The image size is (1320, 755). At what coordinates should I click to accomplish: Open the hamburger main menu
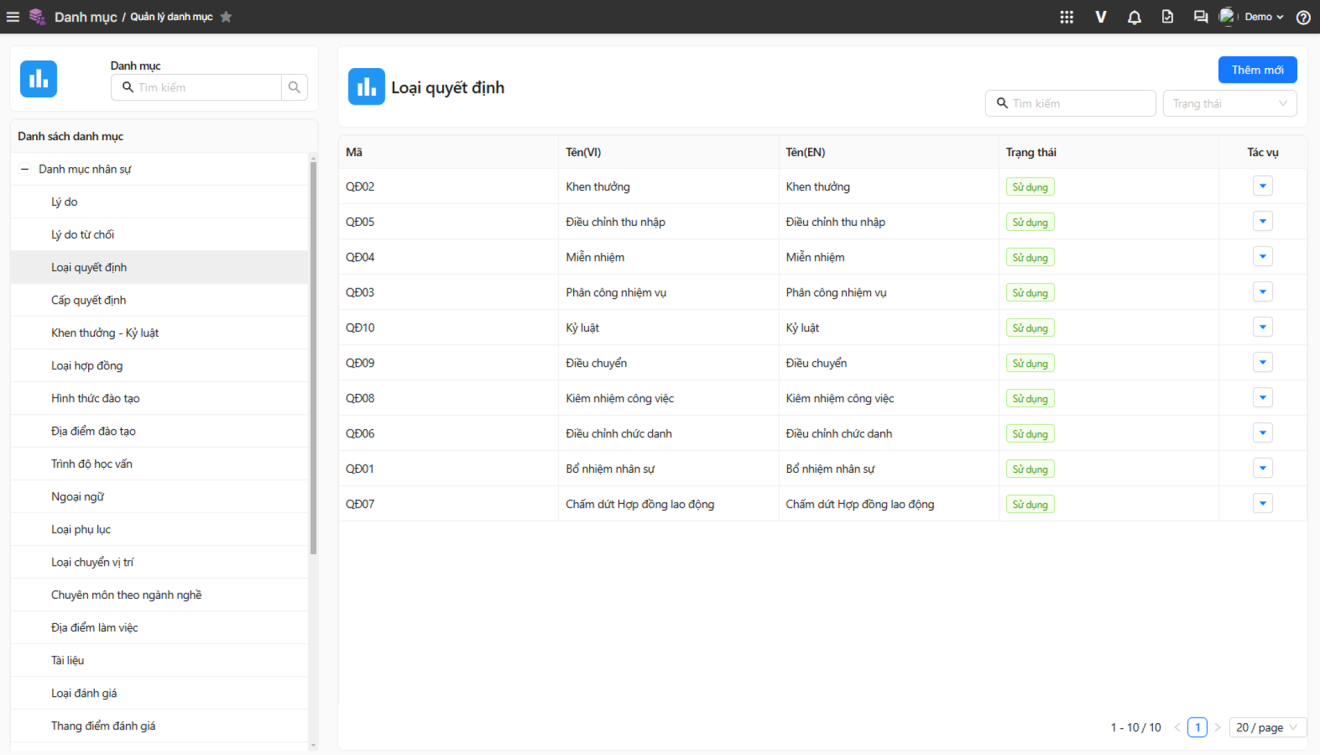13,17
